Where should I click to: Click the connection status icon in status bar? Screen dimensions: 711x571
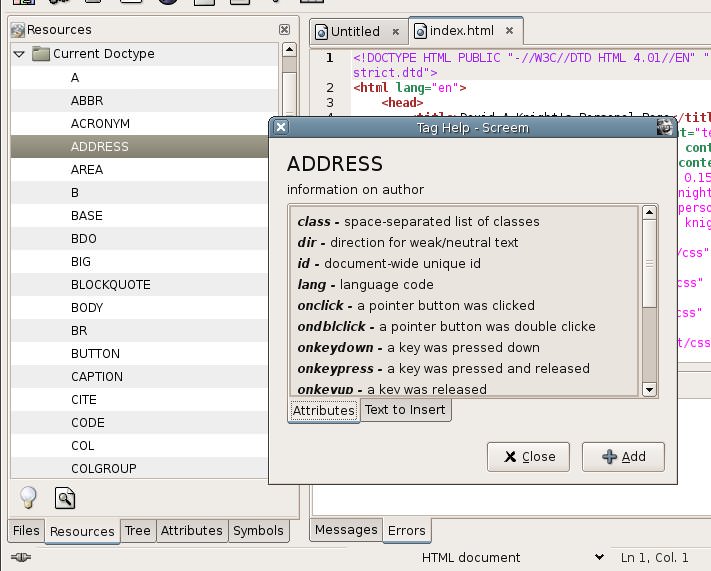(21, 557)
